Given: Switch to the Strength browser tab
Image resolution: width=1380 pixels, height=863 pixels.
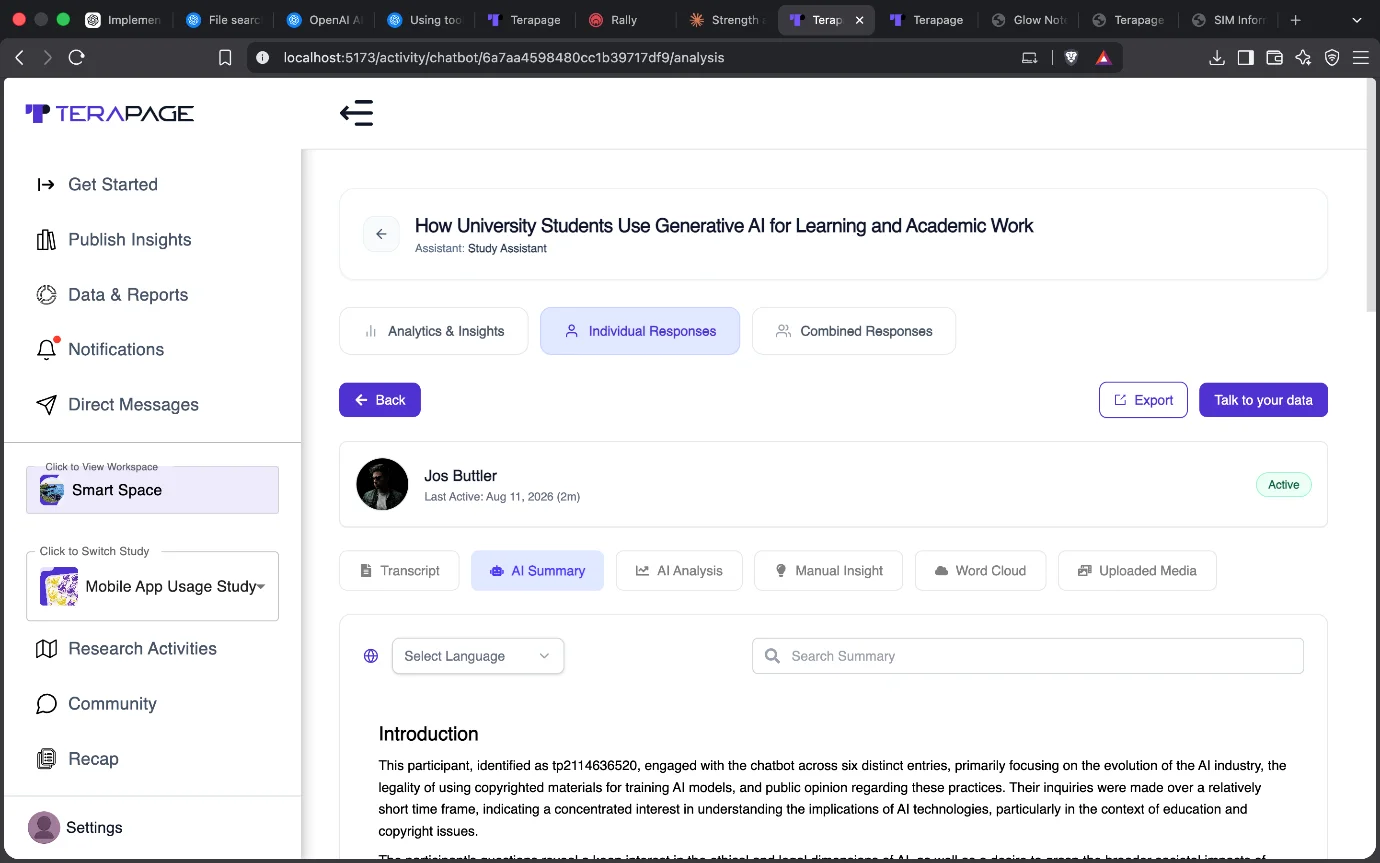Looking at the screenshot, I should pos(727,20).
